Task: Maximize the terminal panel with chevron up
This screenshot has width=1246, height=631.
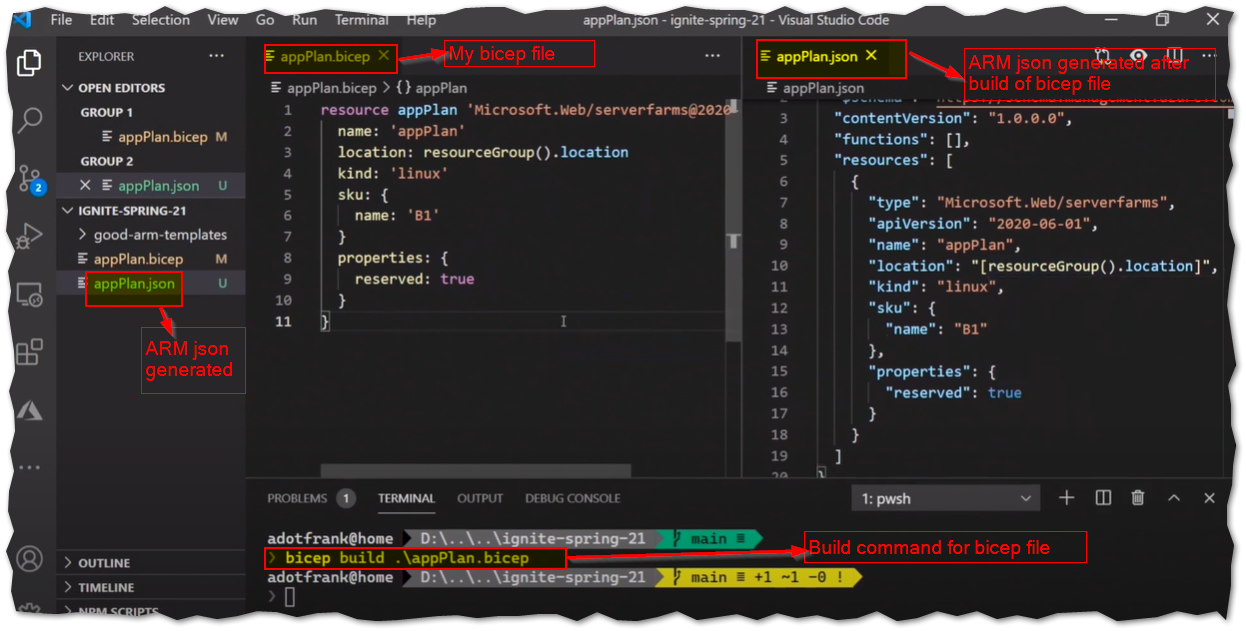Action: point(1174,498)
